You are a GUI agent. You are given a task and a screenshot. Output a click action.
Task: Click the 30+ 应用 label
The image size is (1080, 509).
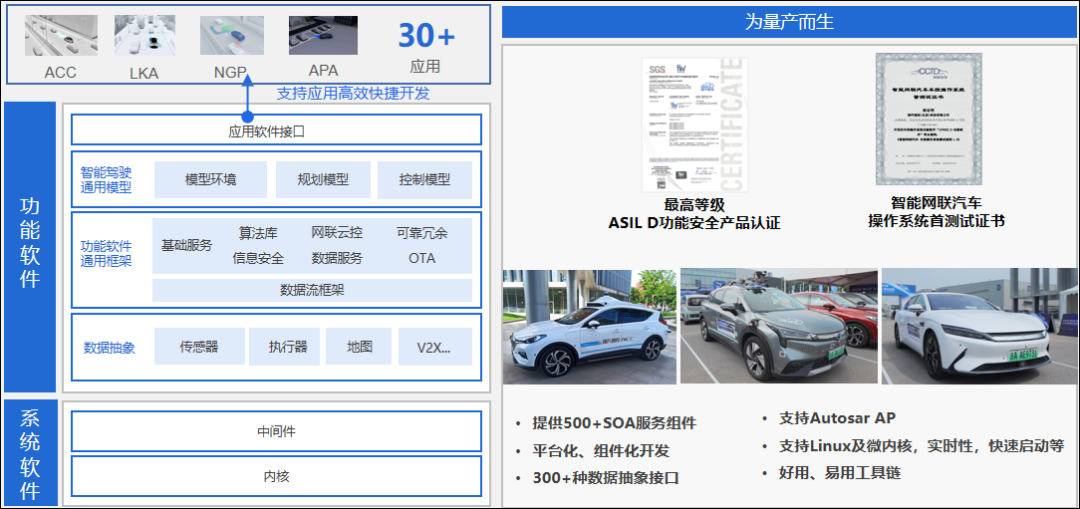pyautogui.click(x=426, y=47)
